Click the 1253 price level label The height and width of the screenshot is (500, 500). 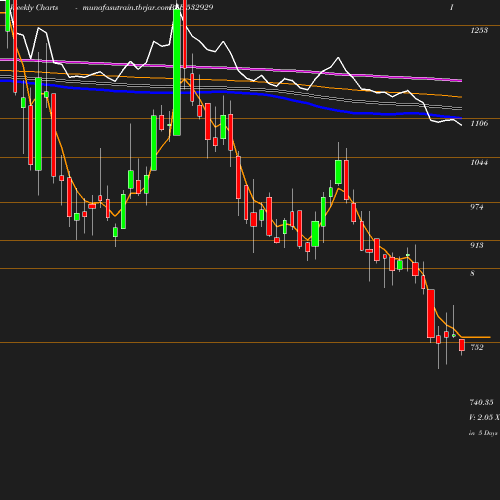(x=479, y=30)
